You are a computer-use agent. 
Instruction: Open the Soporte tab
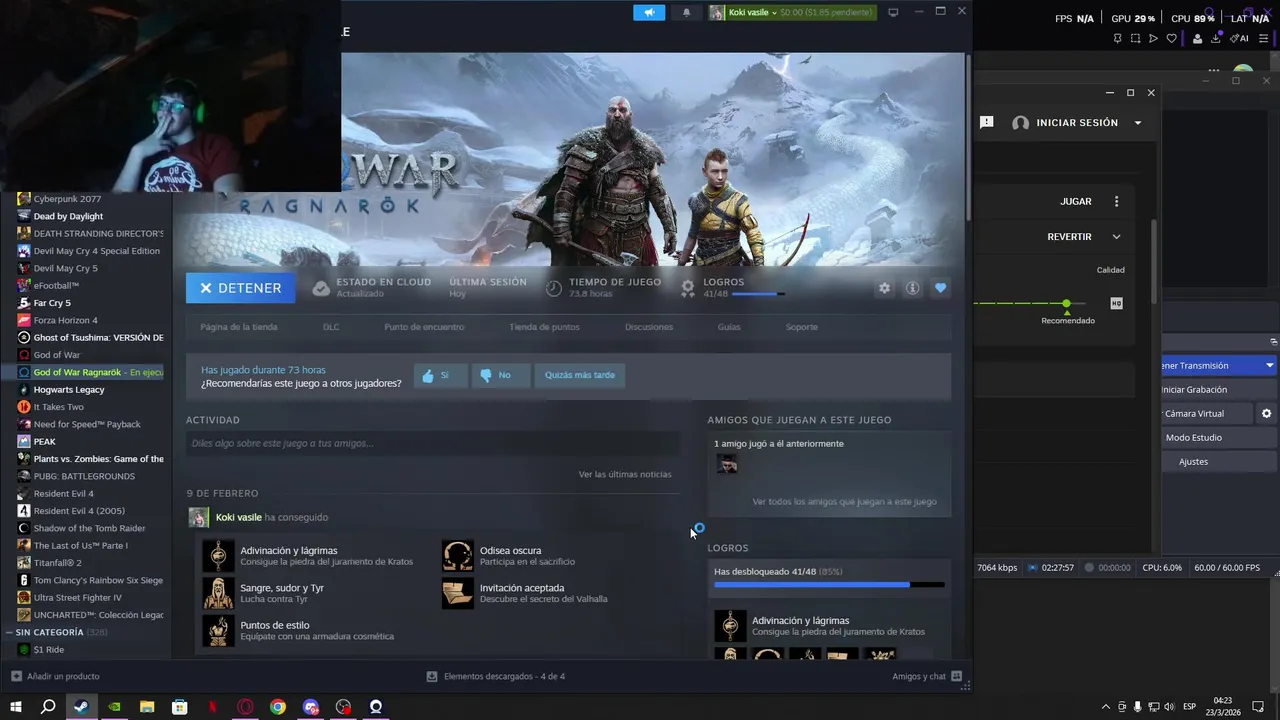(x=801, y=327)
